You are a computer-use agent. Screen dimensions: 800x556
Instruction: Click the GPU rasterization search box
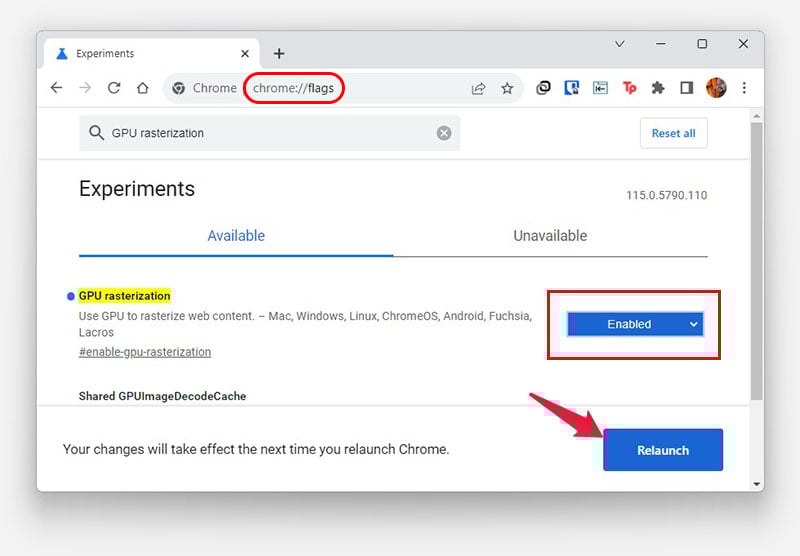[269, 133]
